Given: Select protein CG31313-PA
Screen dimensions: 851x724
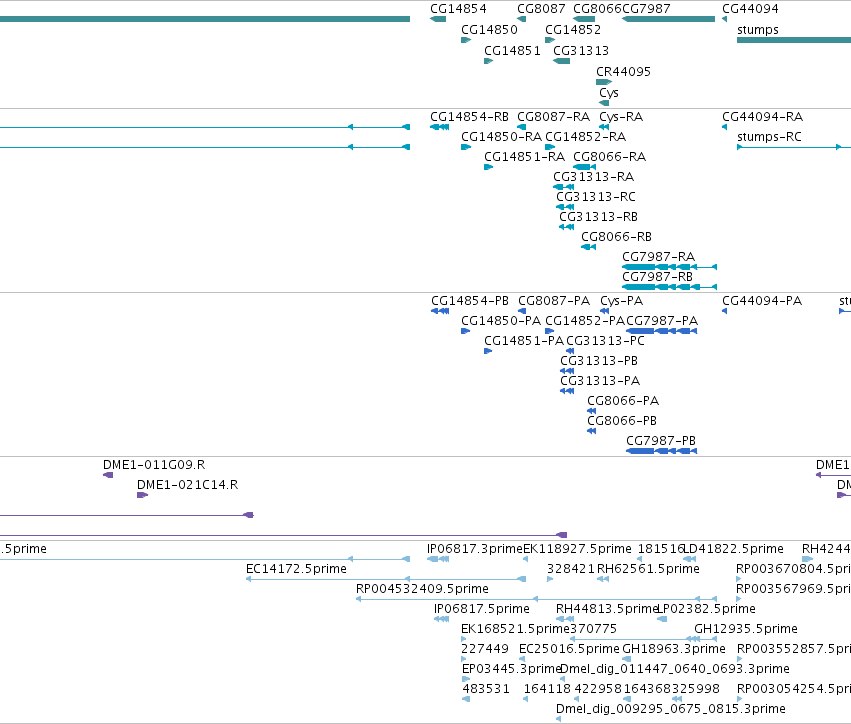Looking at the screenshot, I should [x=600, y=381].
